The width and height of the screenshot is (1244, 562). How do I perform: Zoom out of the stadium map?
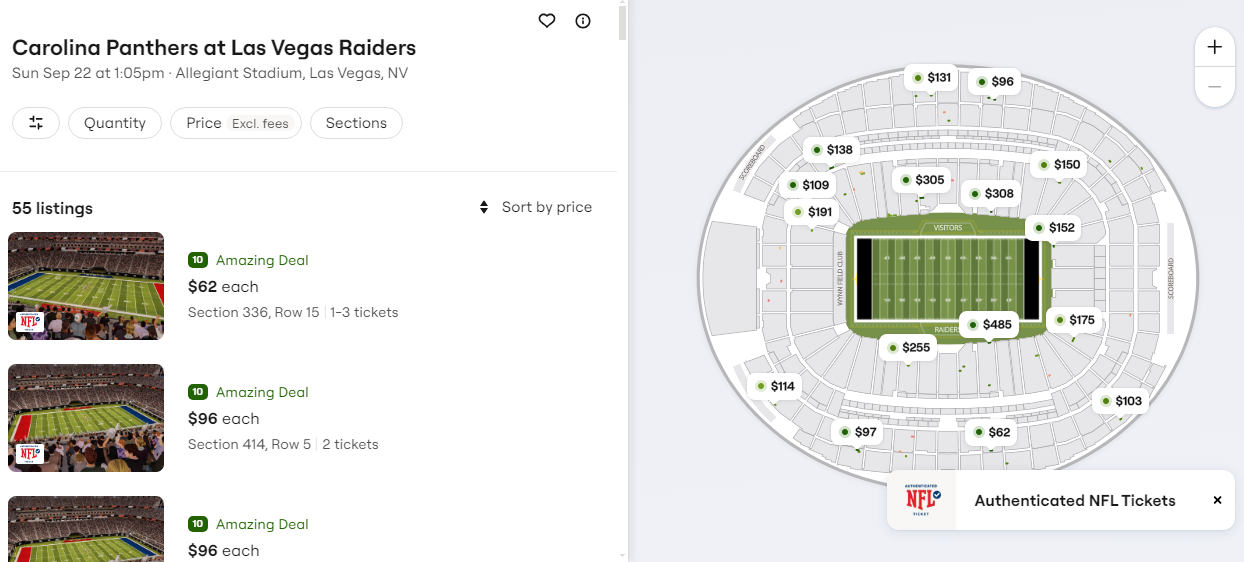point(1214,87)
